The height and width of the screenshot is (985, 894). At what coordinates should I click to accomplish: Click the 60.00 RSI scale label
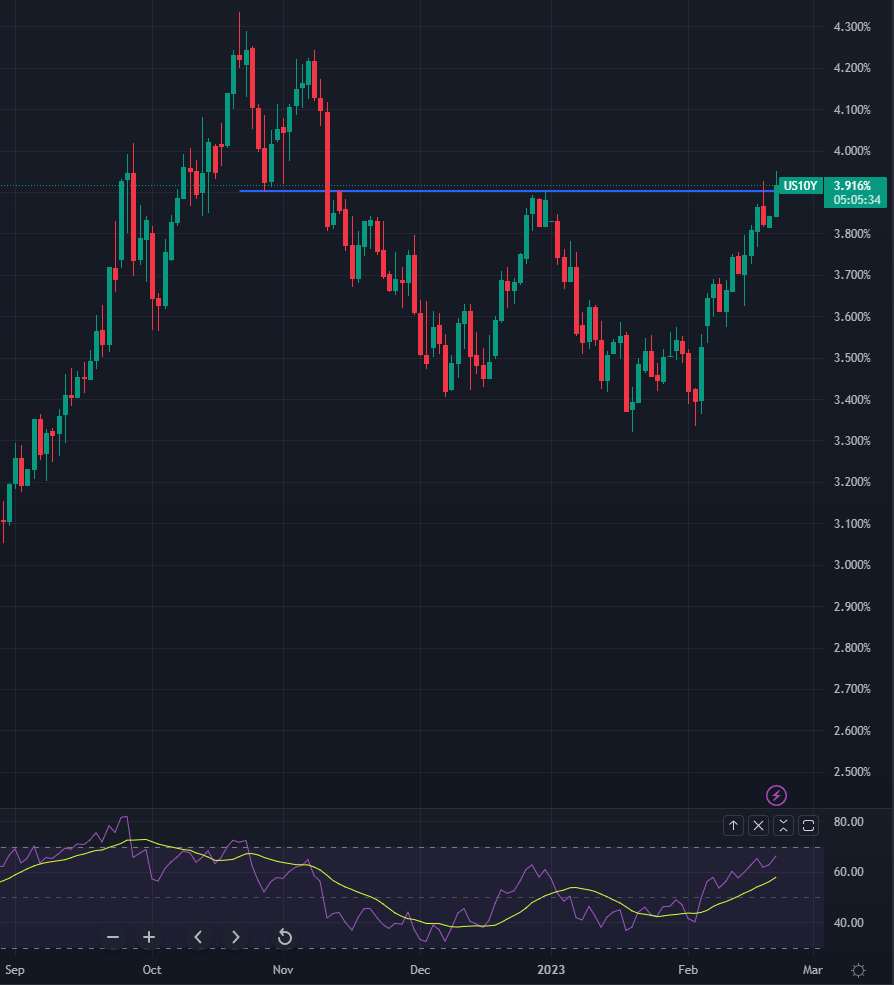tap(848, 872)
